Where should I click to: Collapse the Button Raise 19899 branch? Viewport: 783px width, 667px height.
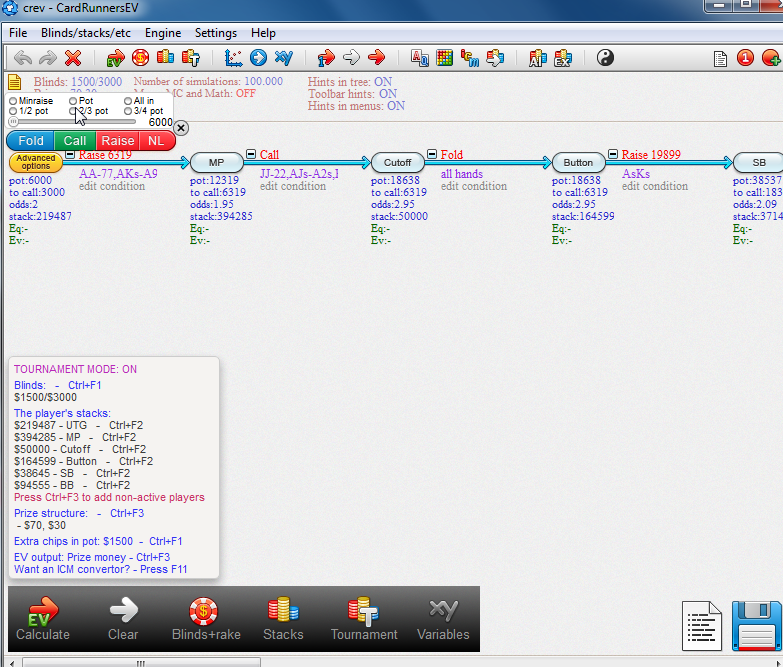click(x=613, y=154)
